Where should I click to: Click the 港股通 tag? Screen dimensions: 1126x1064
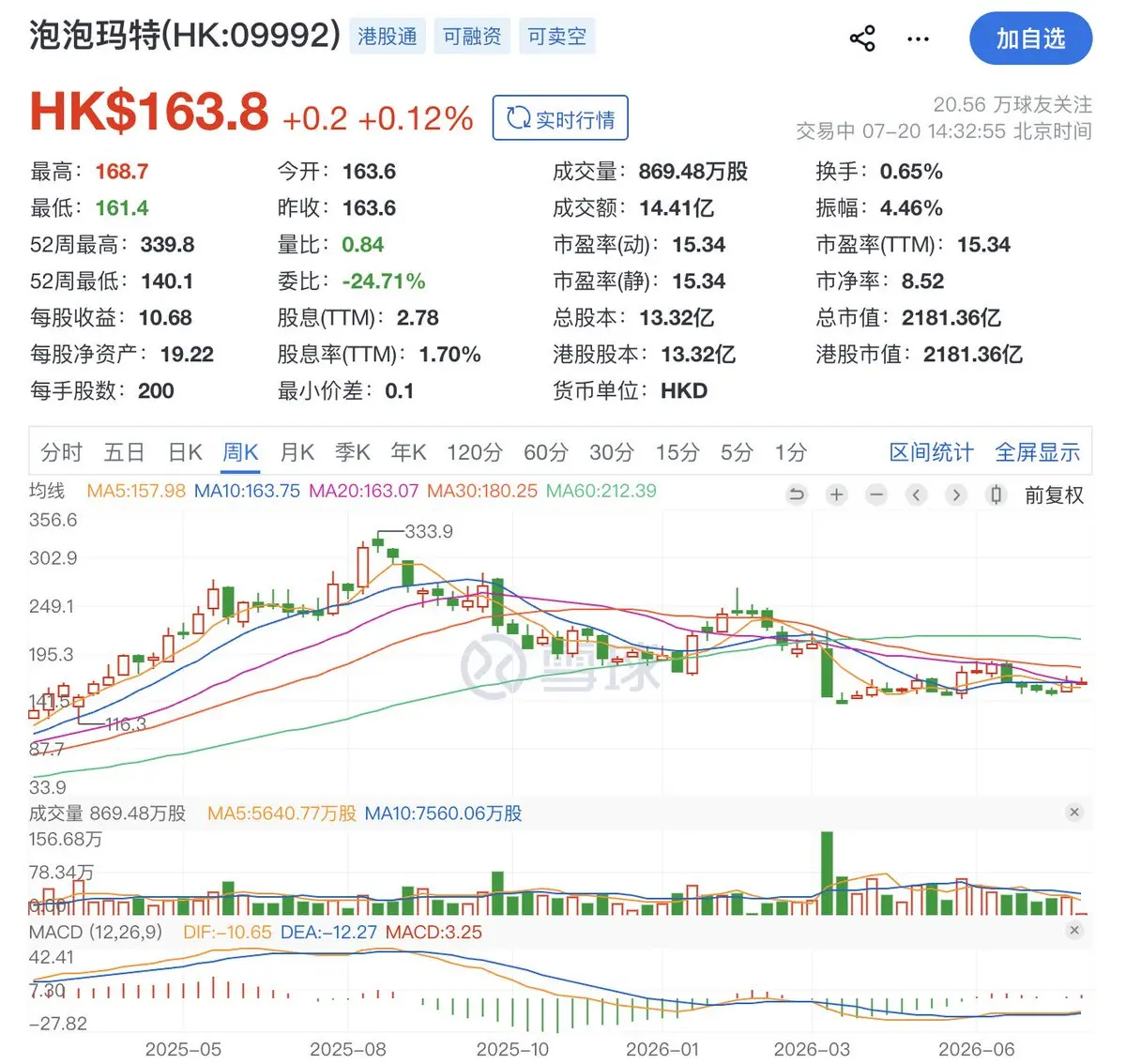(x=388, y=37)
